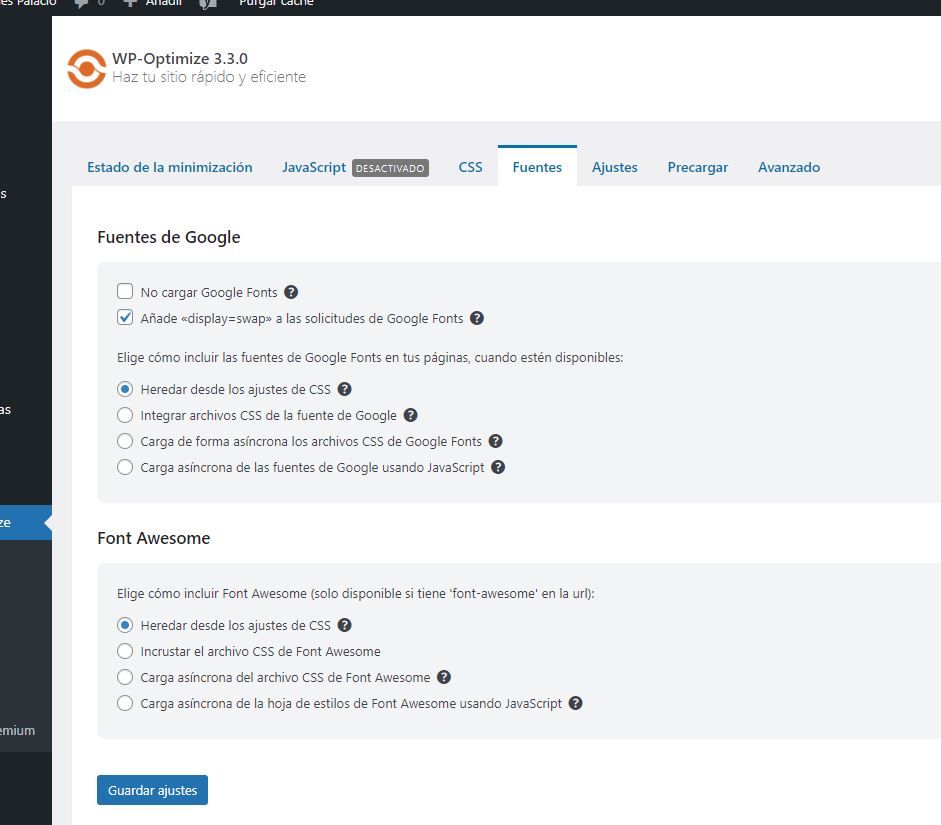Switch to Estado de la minimización tab

click(170, 167)
